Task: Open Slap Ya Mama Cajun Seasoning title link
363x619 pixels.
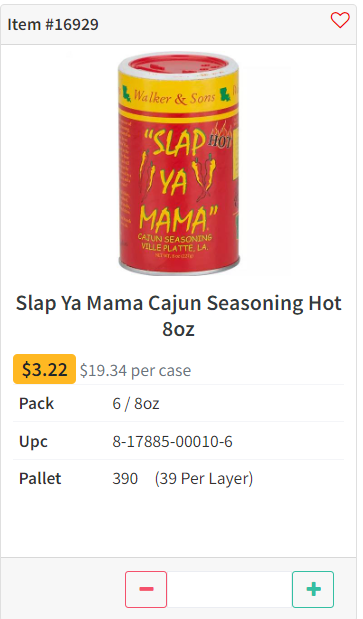Action: (x=179, y=316)
